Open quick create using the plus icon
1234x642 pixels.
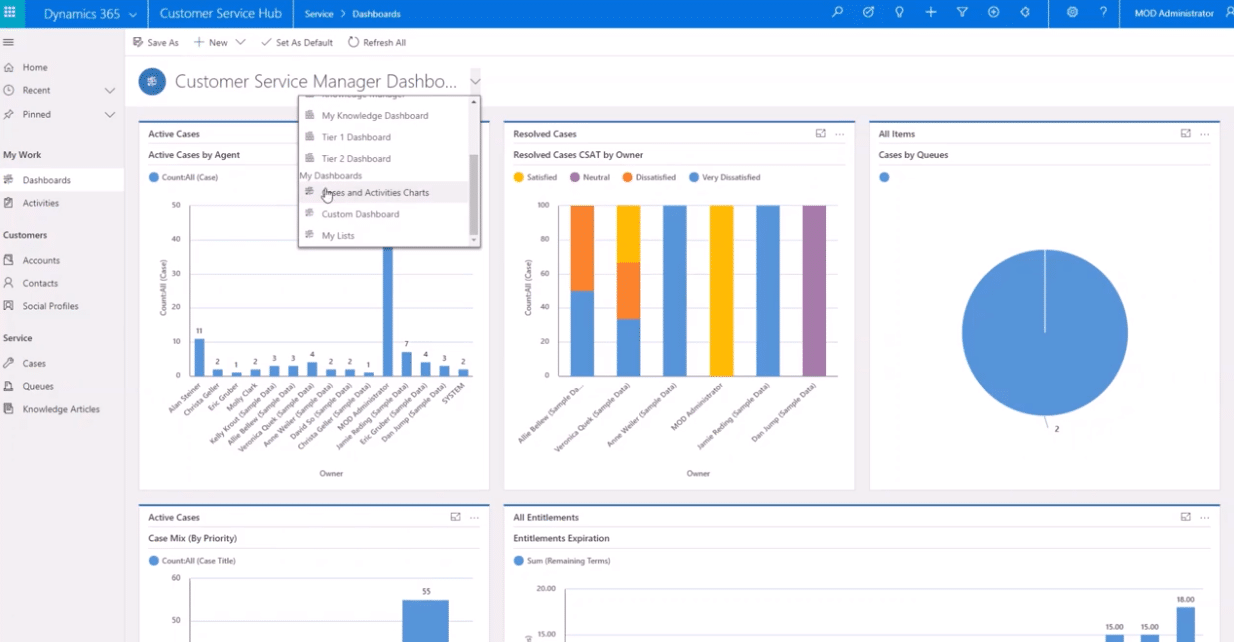pos(931,11)
